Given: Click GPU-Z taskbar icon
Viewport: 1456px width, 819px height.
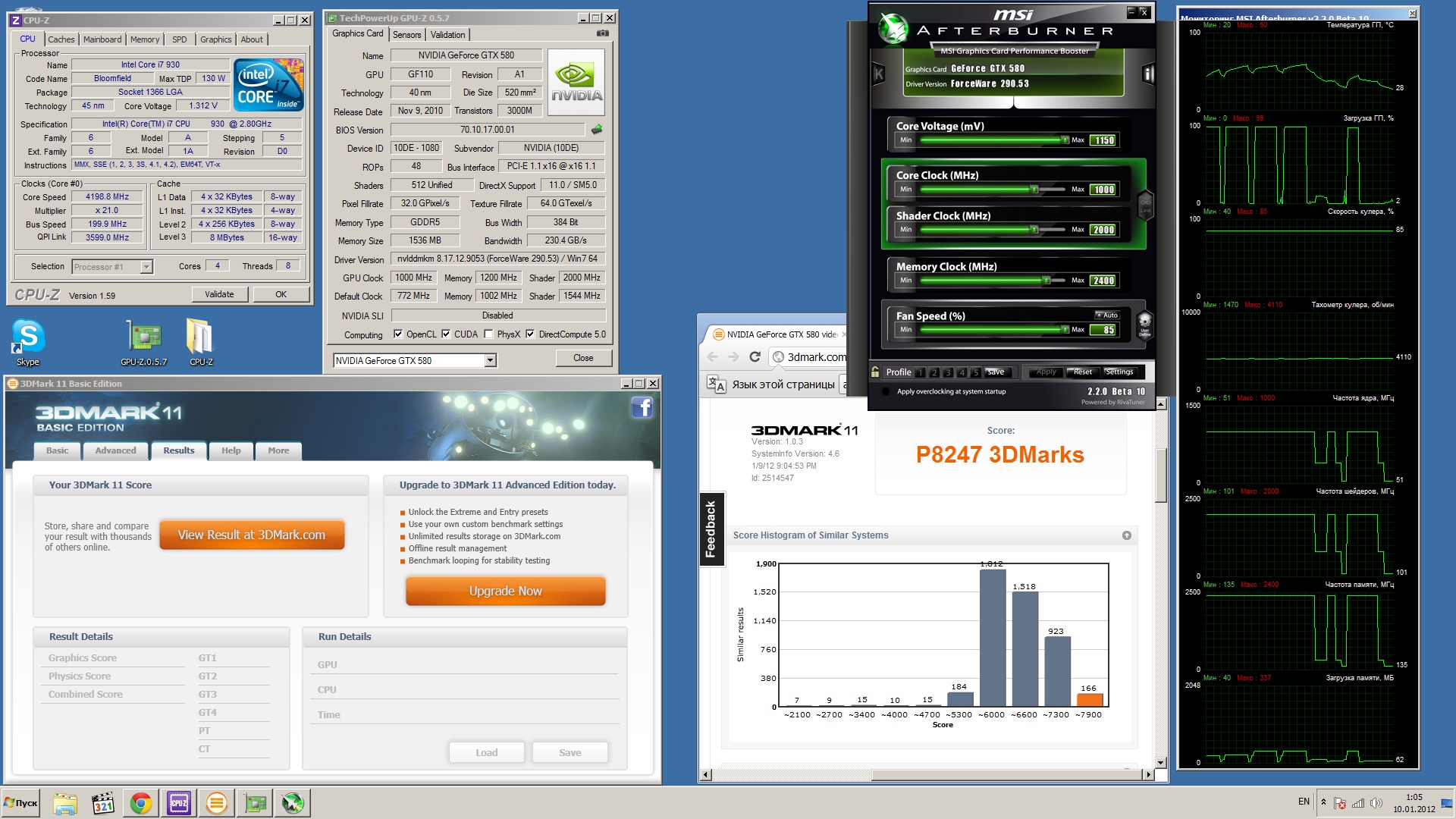Looking at the screenshot, I should (x=255, y=803).
